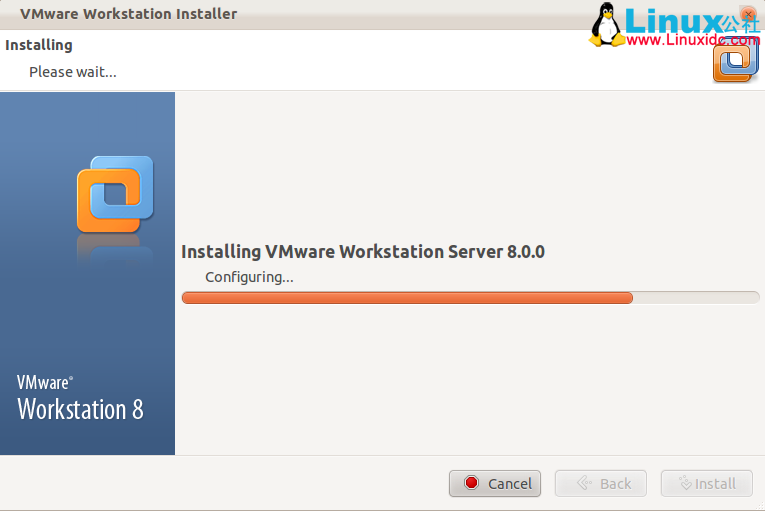This screenshot has width=765, height=512.
Task: Click the disabled Install button
Action: (x=706, y=483)
